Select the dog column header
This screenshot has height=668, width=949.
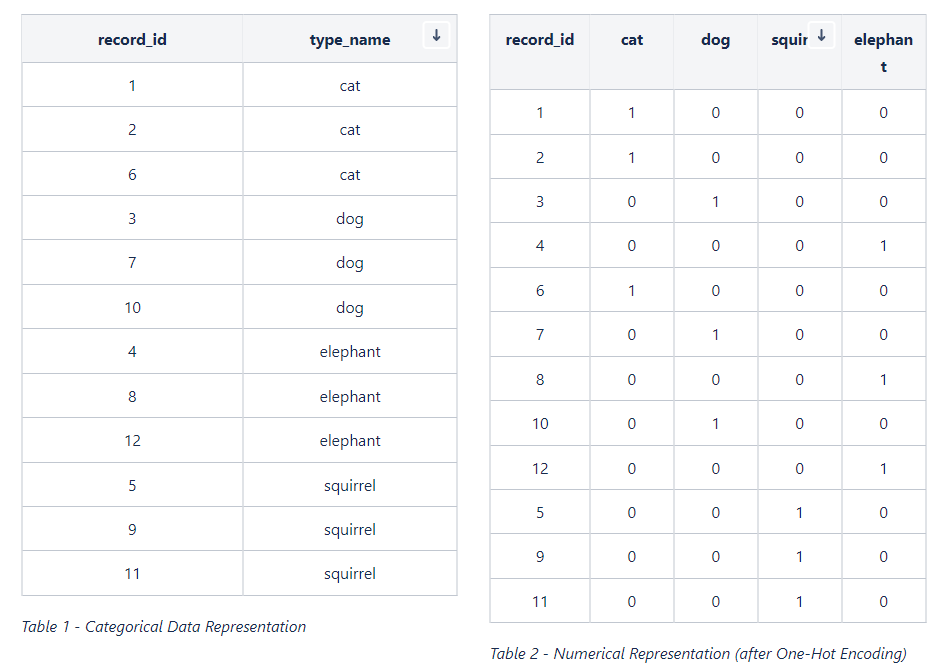(x=715, y=39)
